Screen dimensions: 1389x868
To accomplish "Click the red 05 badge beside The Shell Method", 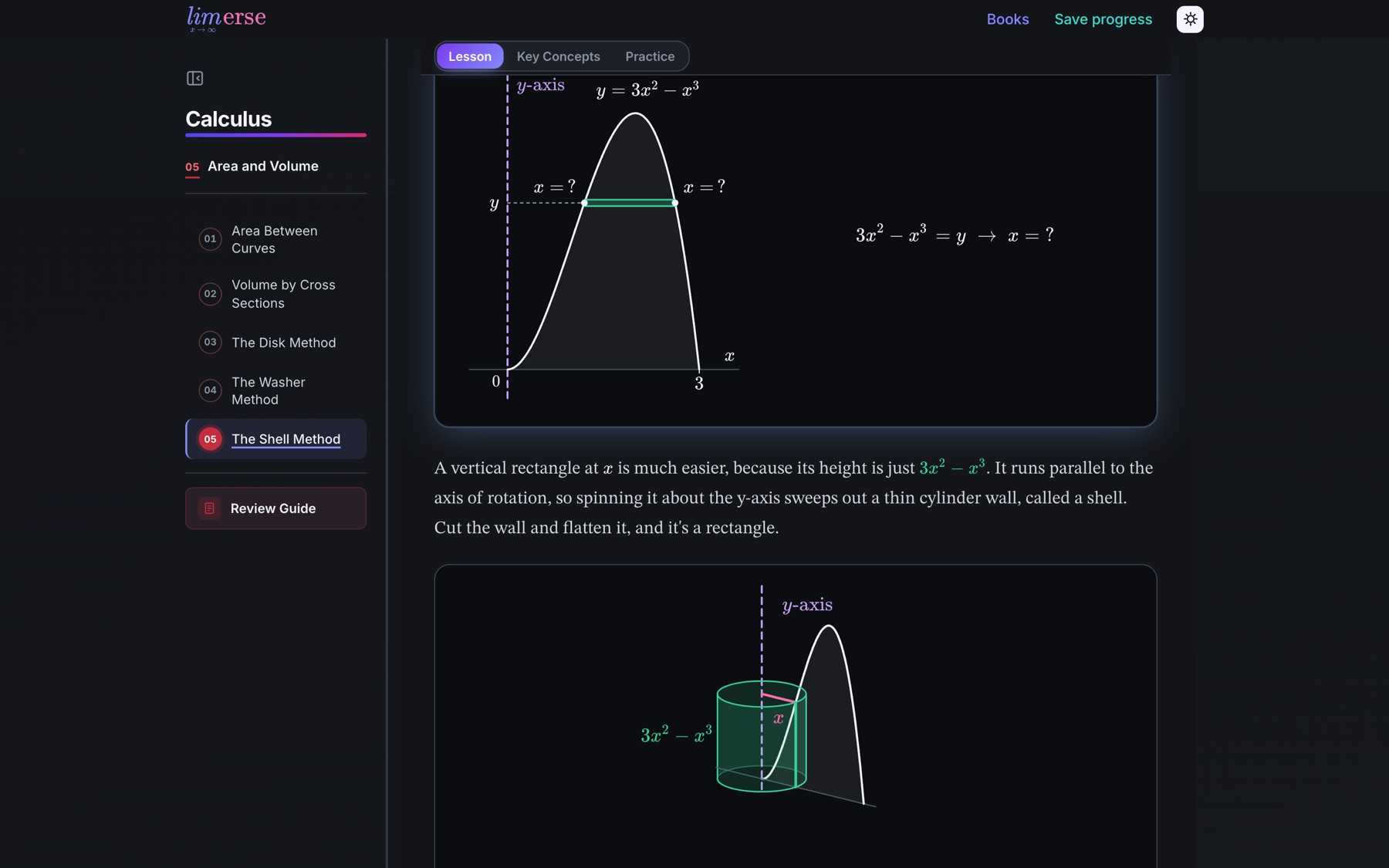I will click(x=210, y=439).
